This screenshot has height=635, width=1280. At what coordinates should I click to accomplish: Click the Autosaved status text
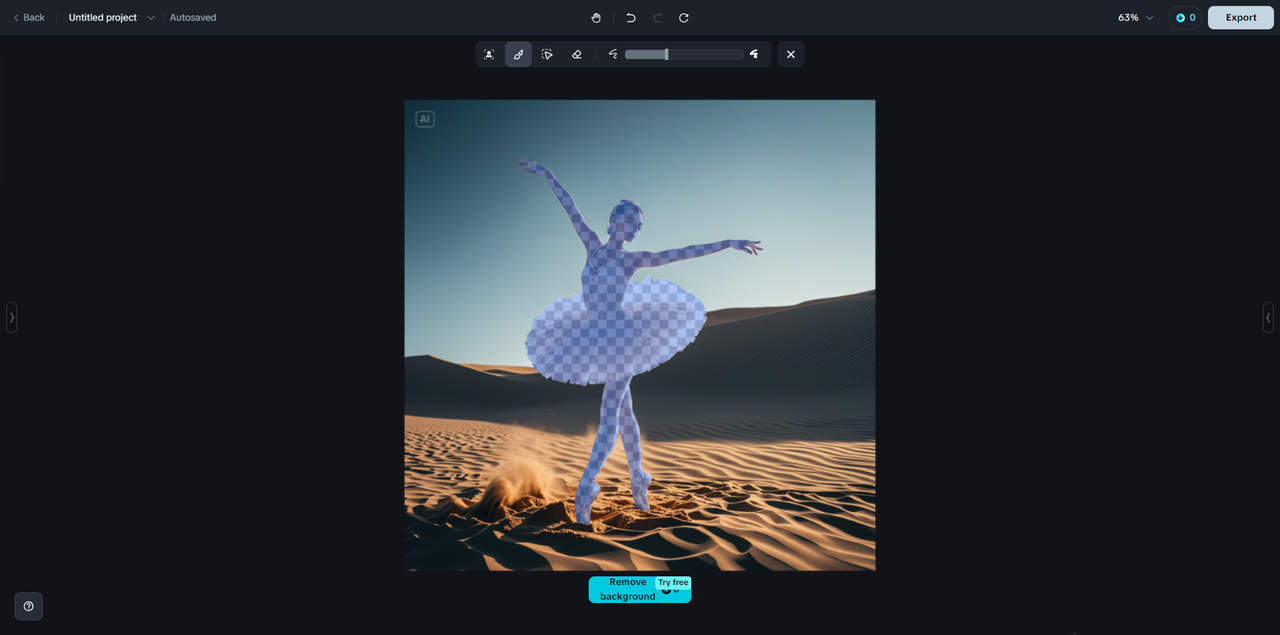(x=193, y=18)
